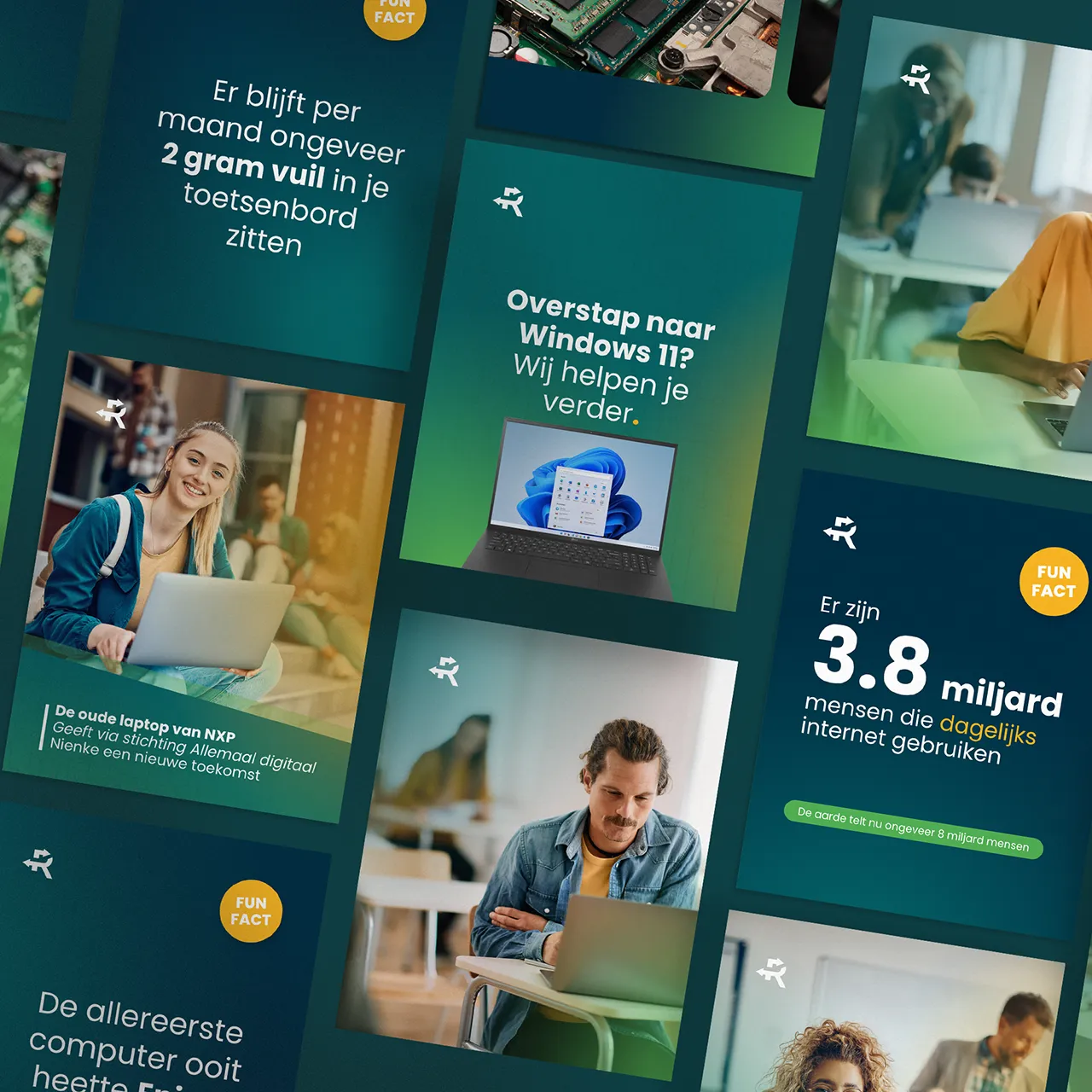Click the logo above the smiling student photo
Screen dimensions: 1092x1092
coord(112,412)
